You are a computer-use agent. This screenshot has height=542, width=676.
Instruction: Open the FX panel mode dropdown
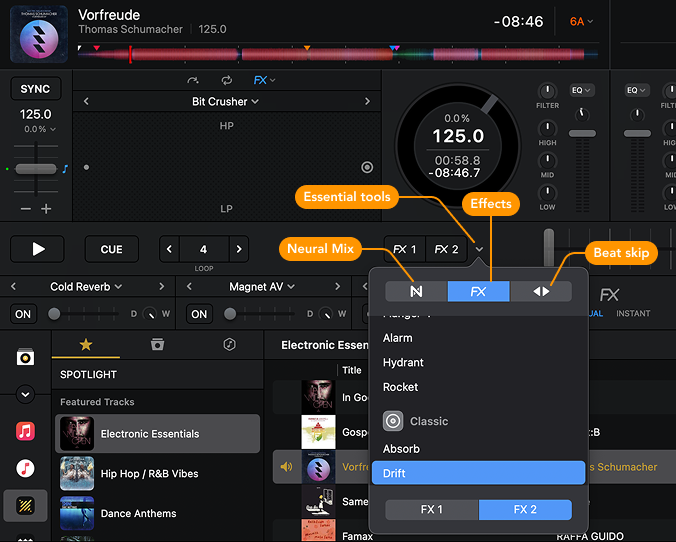coord(264,80)
